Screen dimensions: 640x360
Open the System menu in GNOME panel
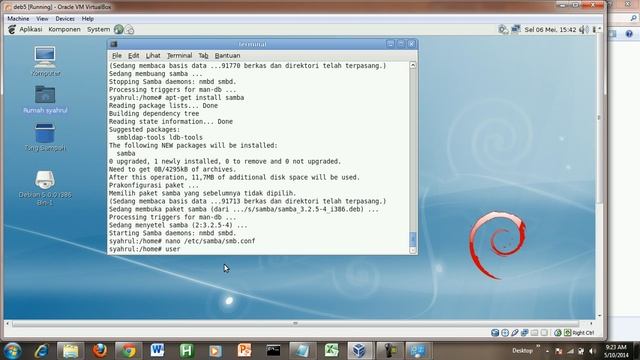(x=98, y=29)
